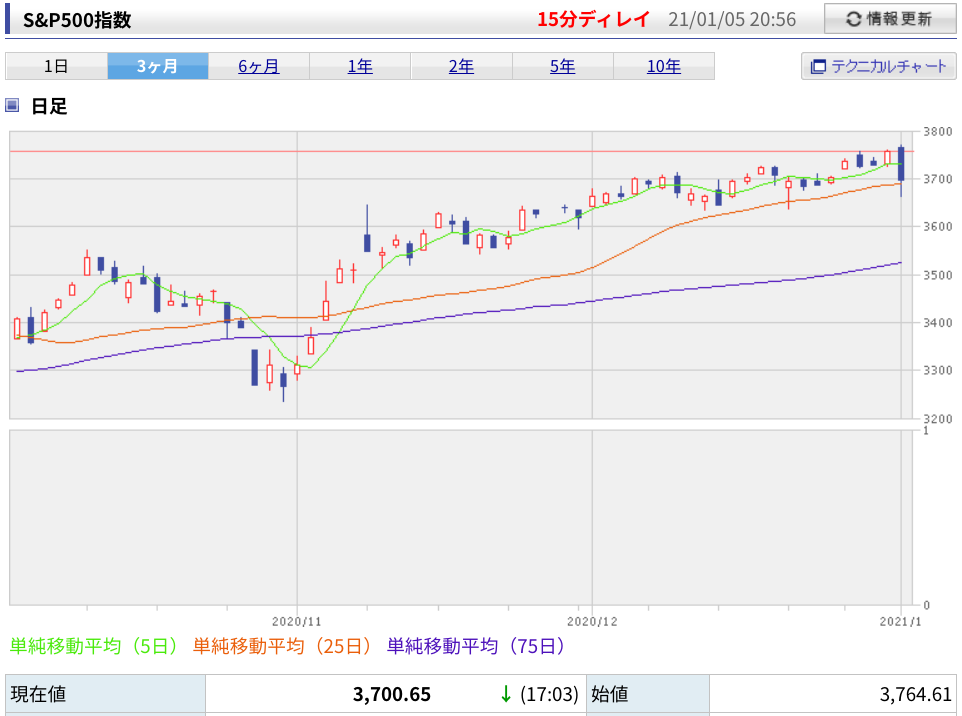Select the 3ヶ月 period tab
This screenshot has width=962, height=716.
coord(158,66)
